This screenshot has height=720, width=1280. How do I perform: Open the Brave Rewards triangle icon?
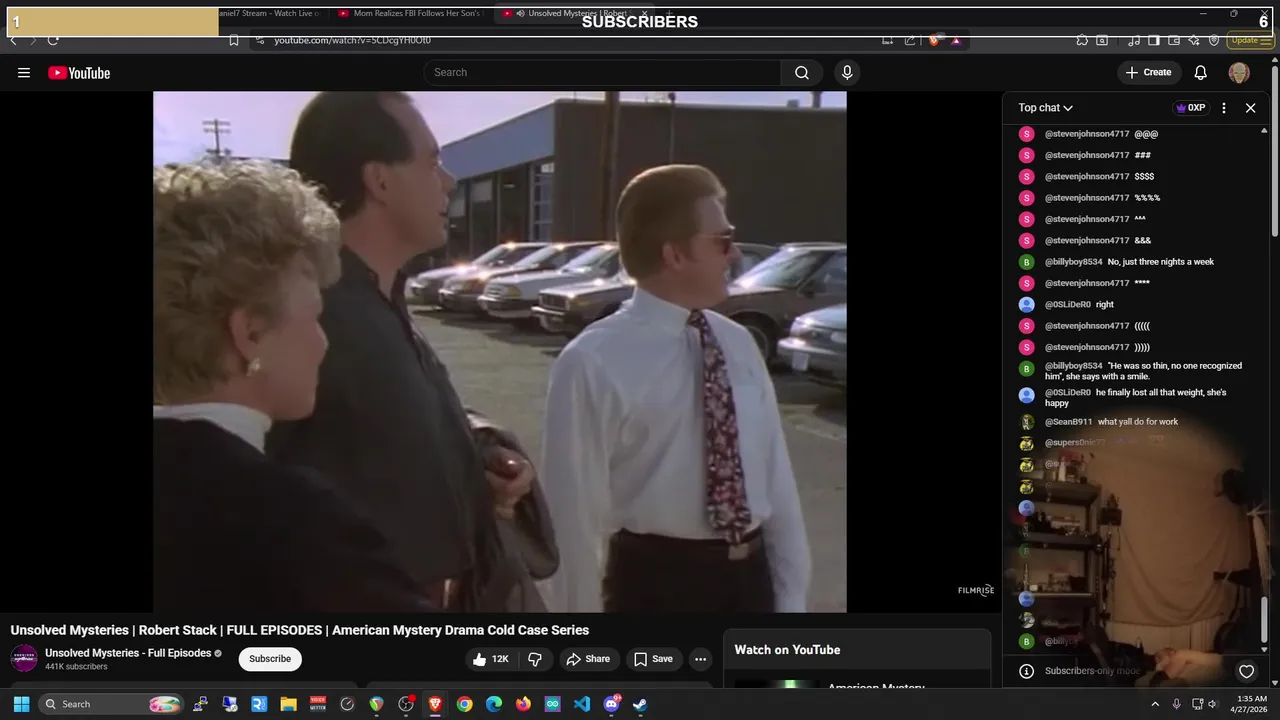956,40
